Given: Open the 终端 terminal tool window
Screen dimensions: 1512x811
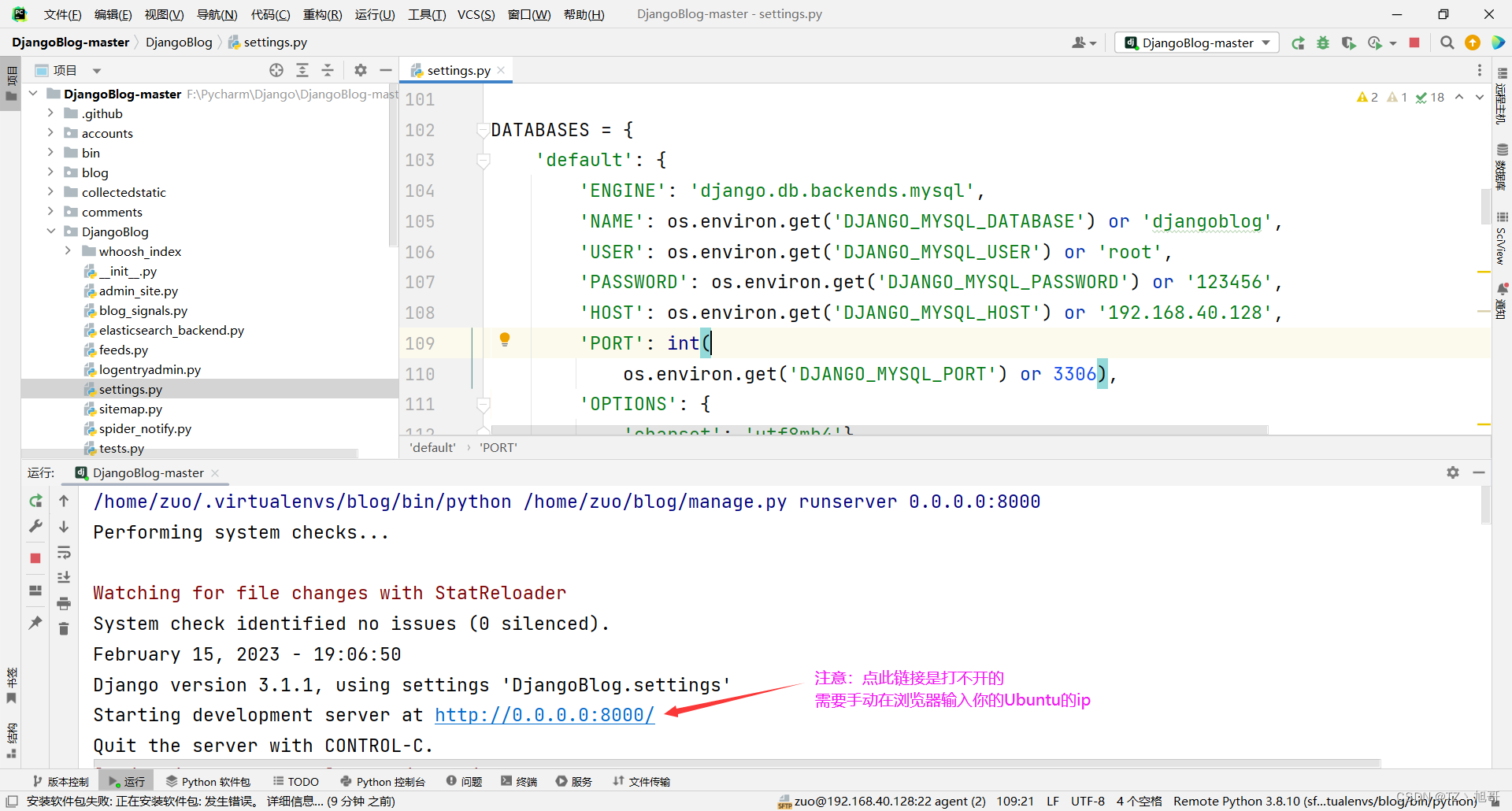Looking at the screenshot, I should tap(519, 781).
